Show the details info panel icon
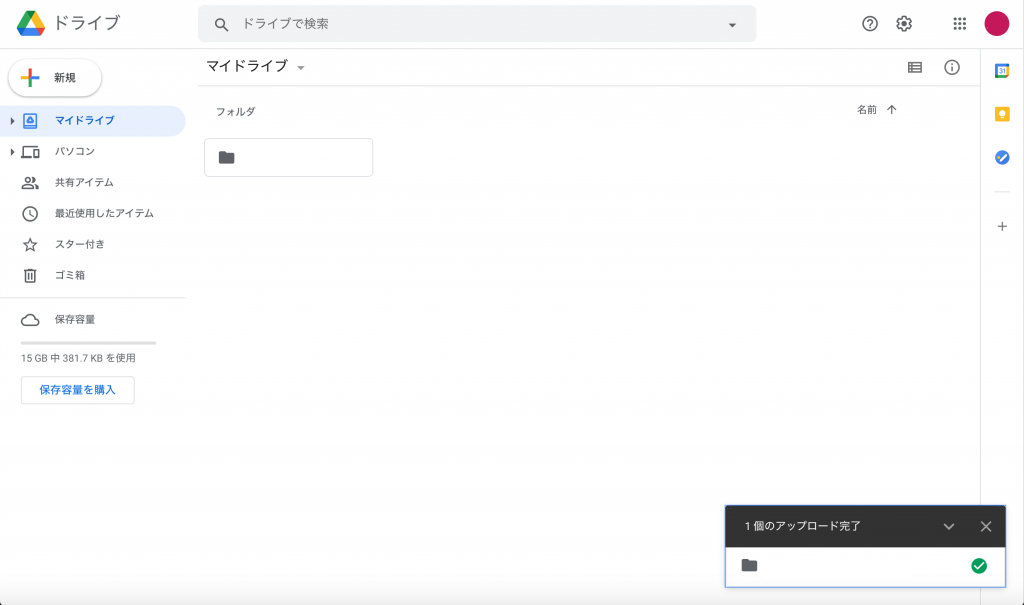This screenshot has height=605, width=1024. [x=952, y=67]
